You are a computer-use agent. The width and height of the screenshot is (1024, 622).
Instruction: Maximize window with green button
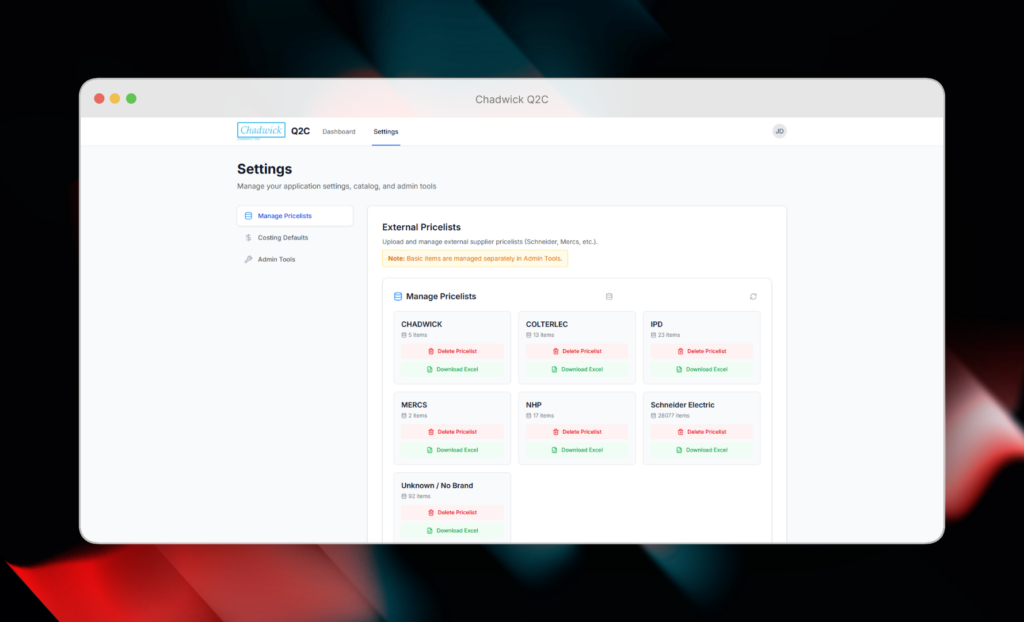pyautogui.click(x=131, y=99)
